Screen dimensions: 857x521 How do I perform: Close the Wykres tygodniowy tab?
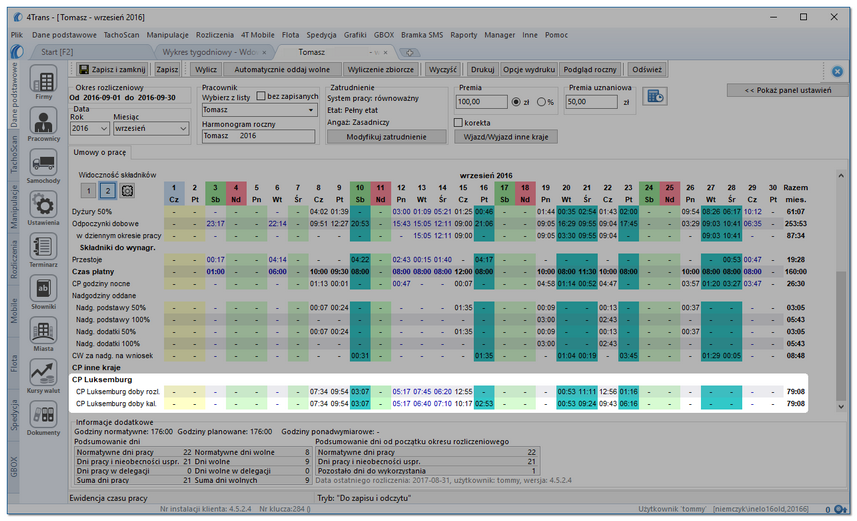(265, 52)
